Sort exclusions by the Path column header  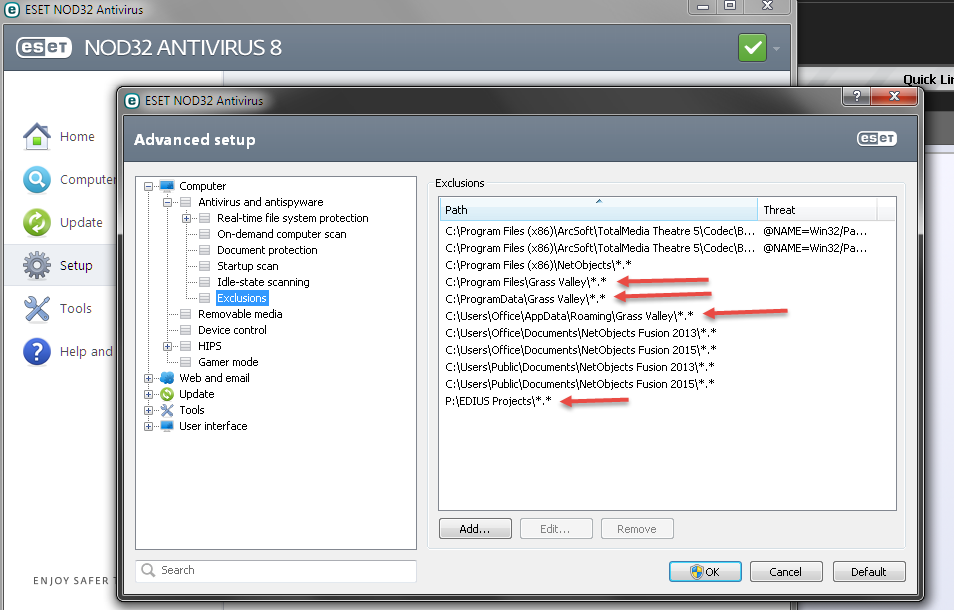tap(599, 209)
